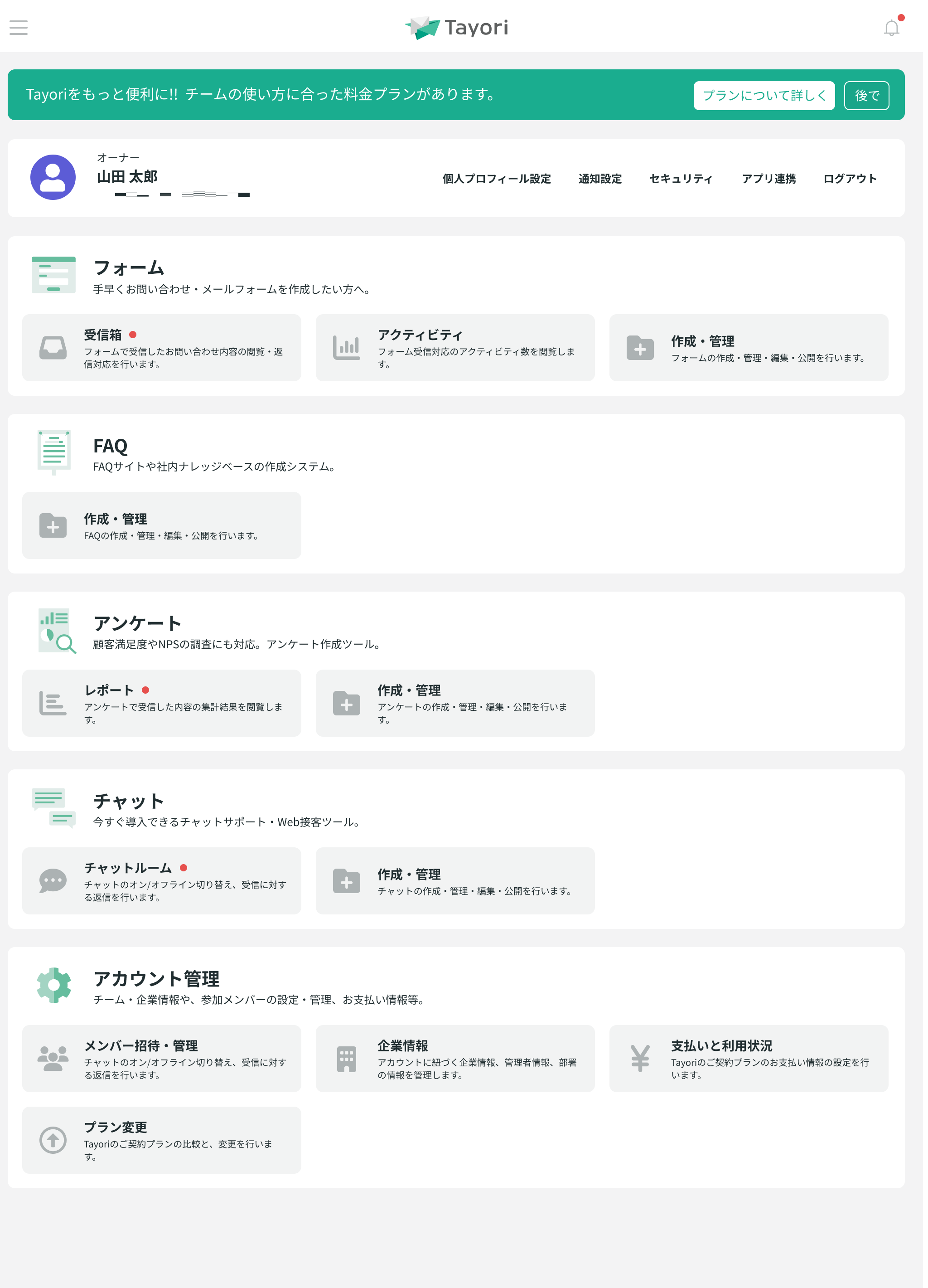Click the member group icon
Screen dimensions: 928x1288
point(53,1063)
